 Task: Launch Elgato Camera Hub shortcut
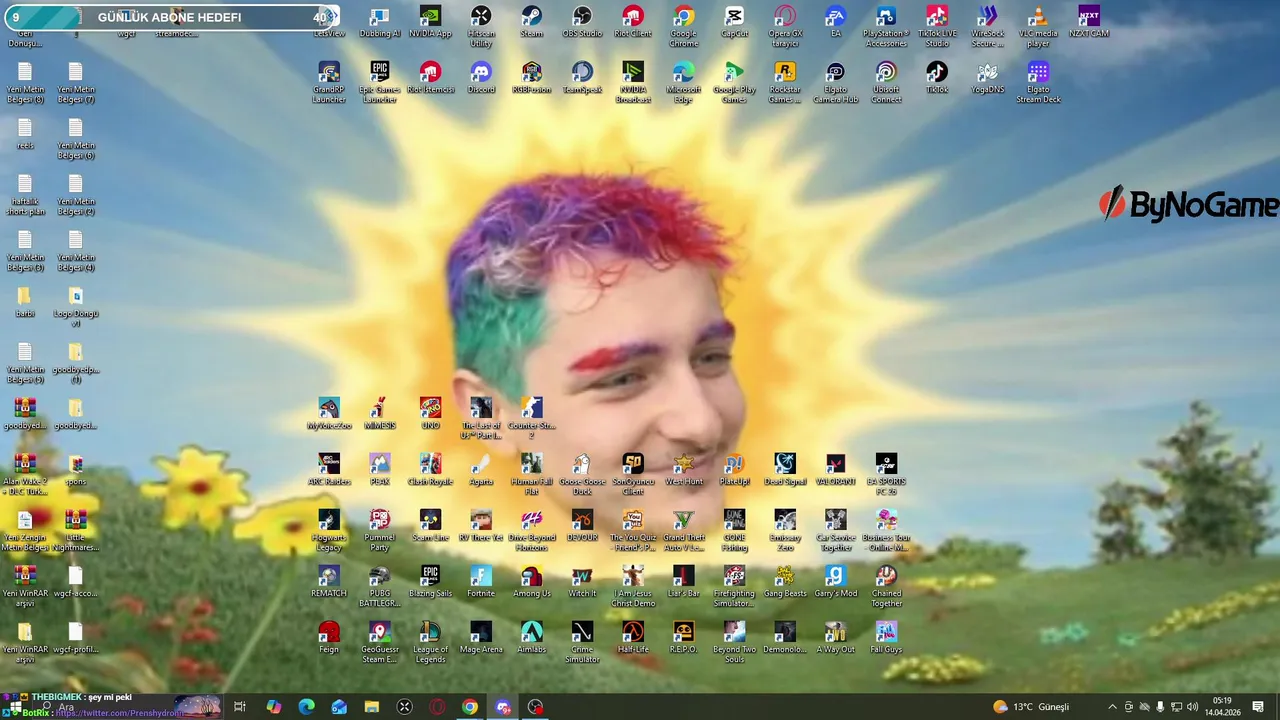[x=835, y=83]
